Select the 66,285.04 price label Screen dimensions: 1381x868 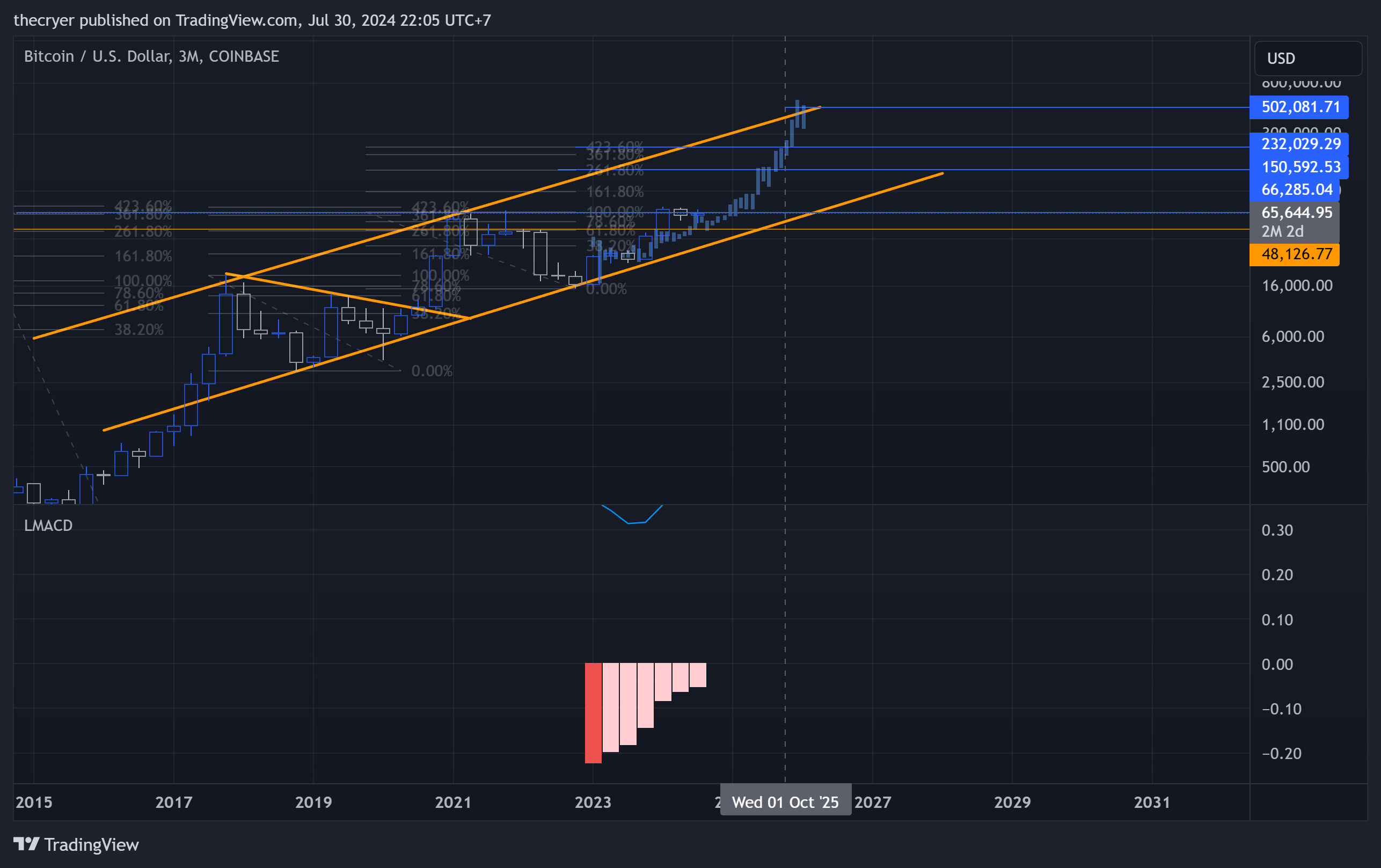(1295, 189)
